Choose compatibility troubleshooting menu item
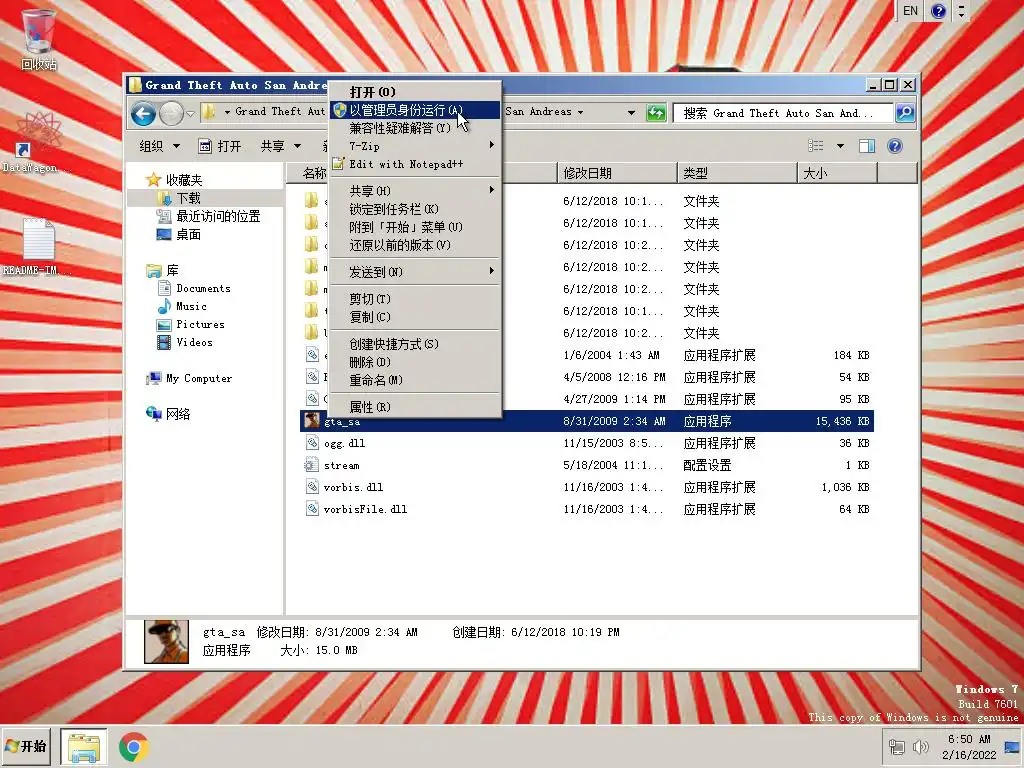 coord(415,128)
